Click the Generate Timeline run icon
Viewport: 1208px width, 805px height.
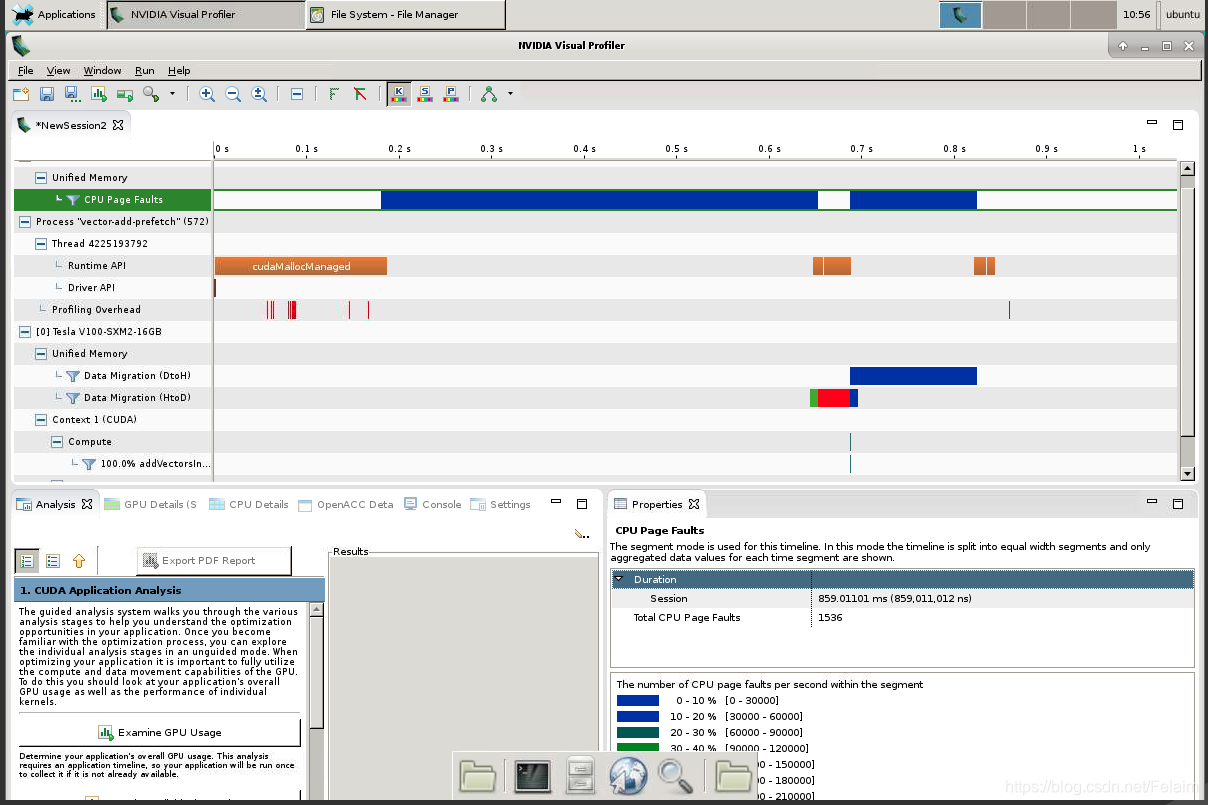click(99, 94)
